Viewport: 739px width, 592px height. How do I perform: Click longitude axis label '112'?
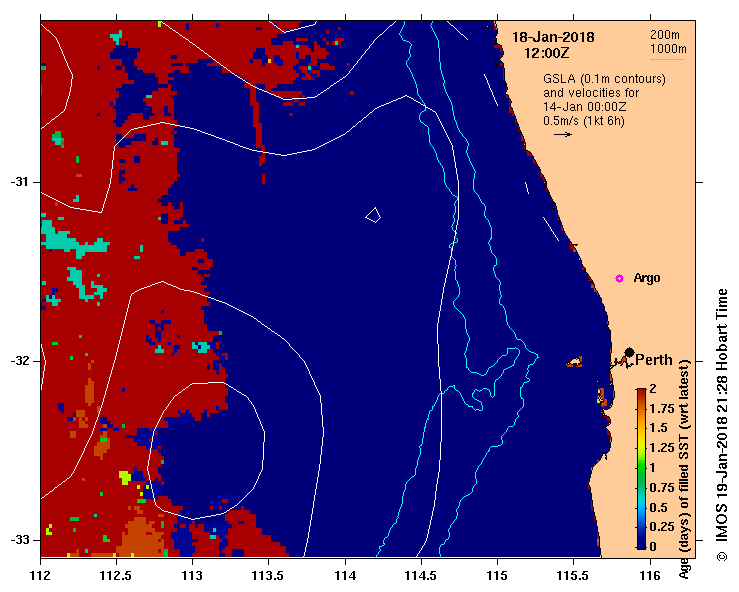[x=41, y=576]
